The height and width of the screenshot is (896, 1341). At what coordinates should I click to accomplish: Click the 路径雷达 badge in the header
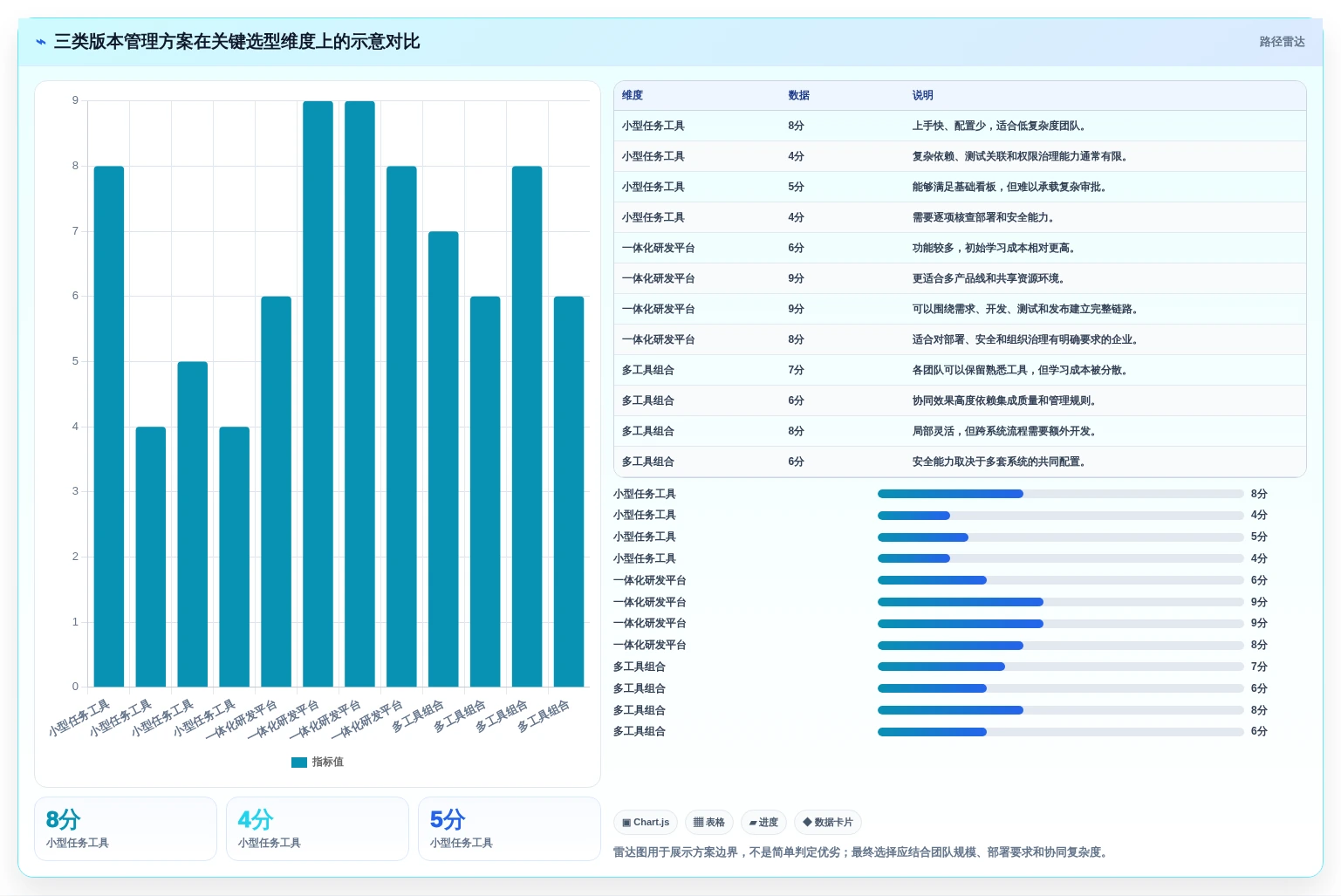click(1282, 42)
